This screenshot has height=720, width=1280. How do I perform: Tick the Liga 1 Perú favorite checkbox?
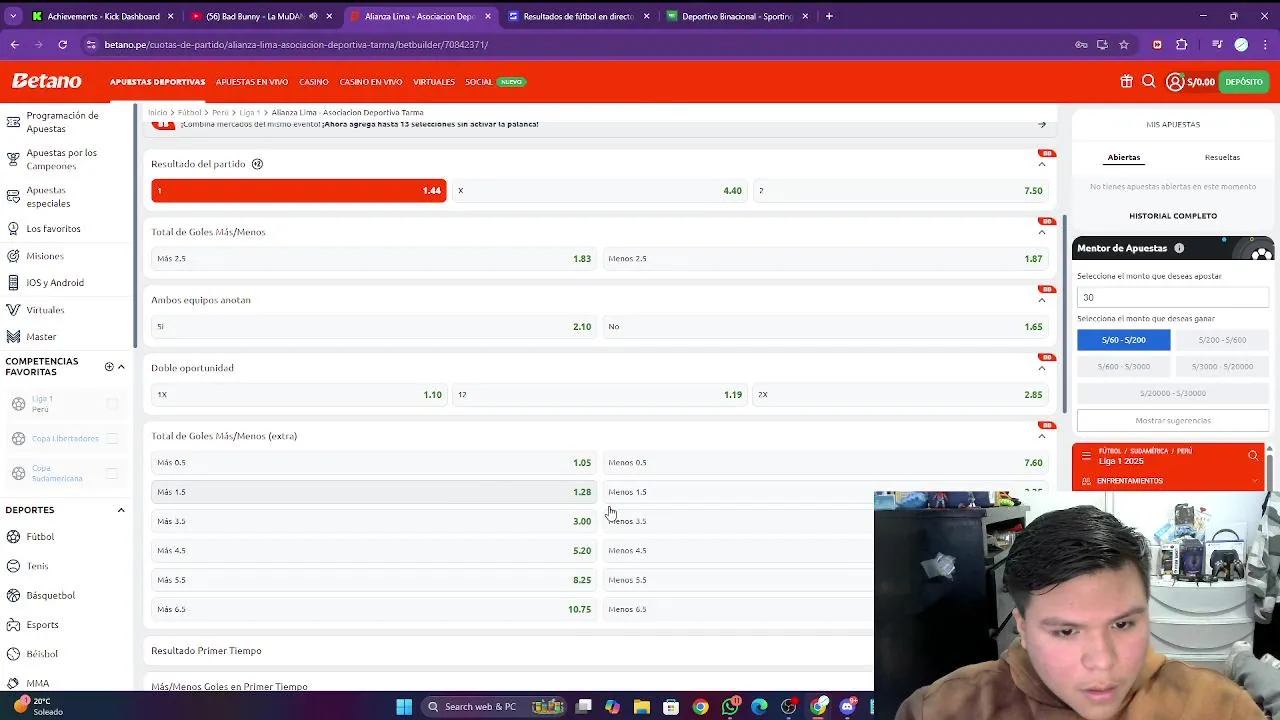pos(112,404)
